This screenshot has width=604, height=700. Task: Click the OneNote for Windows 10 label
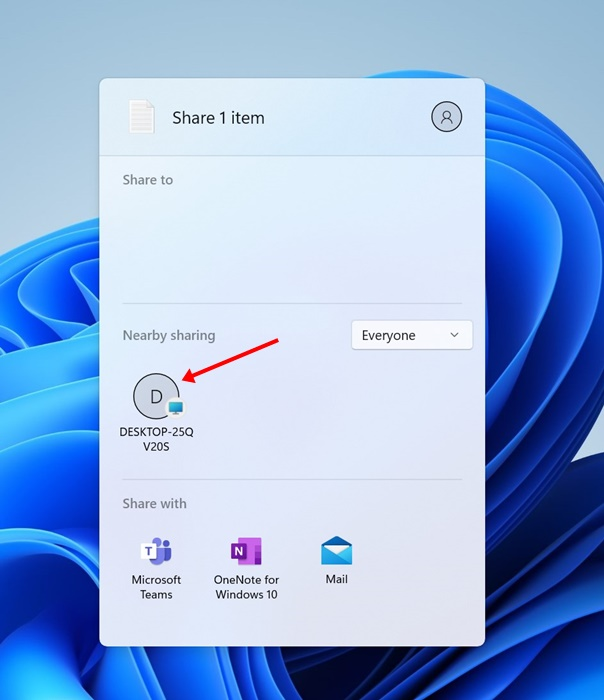click(x=246, y=587)
